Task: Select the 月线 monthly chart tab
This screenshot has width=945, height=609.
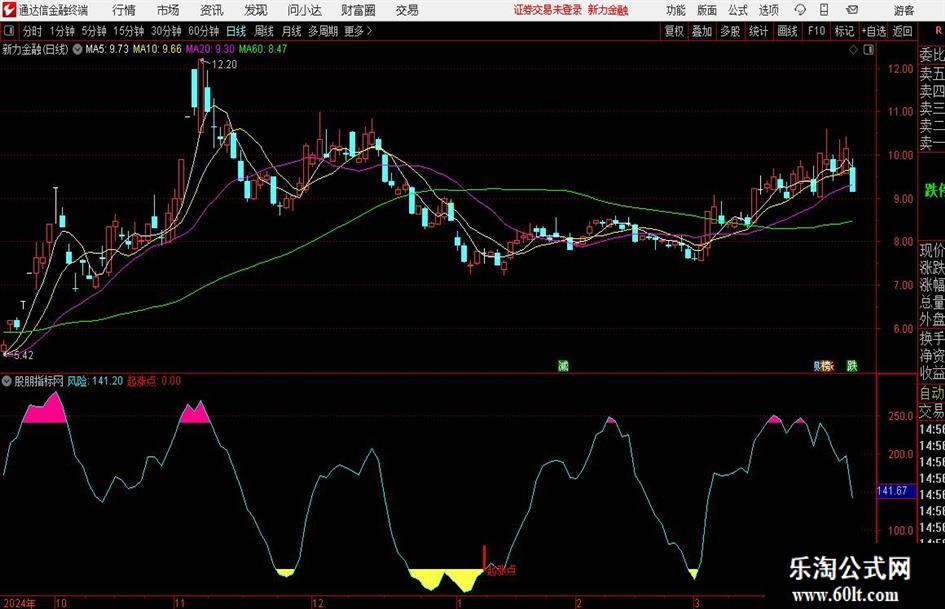Action: 292,31
